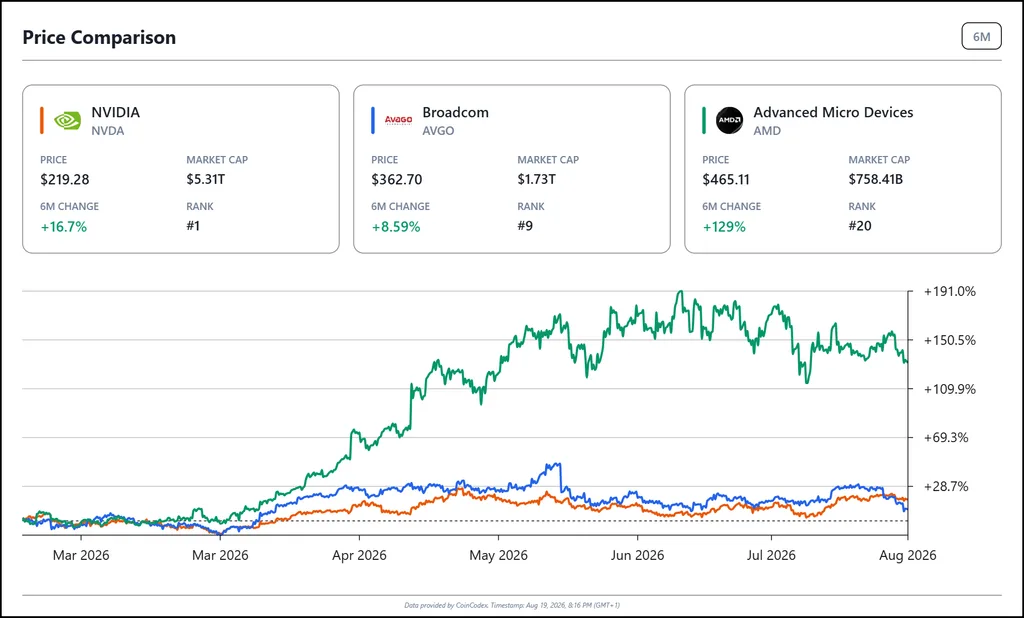Screen dimensions: 1024x618
Task: Click the green AMD color bar
Action: [704, 120]
